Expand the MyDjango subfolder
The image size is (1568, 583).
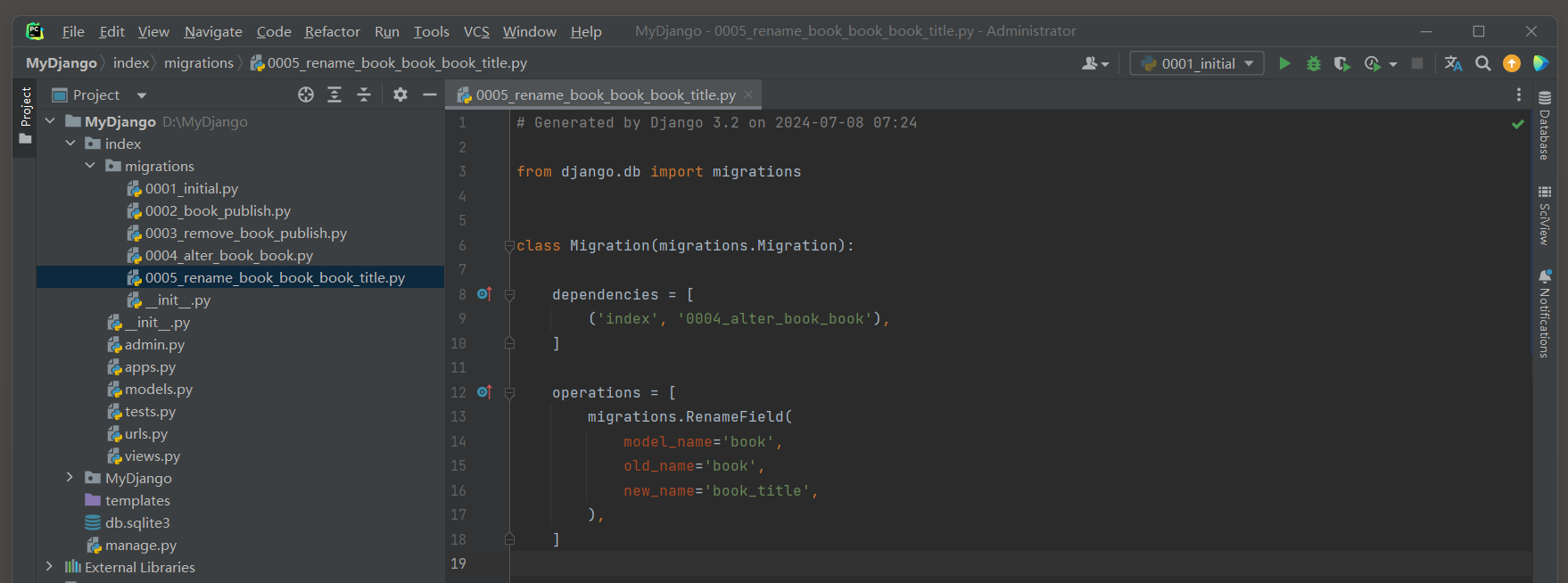[x=70, y=478]
